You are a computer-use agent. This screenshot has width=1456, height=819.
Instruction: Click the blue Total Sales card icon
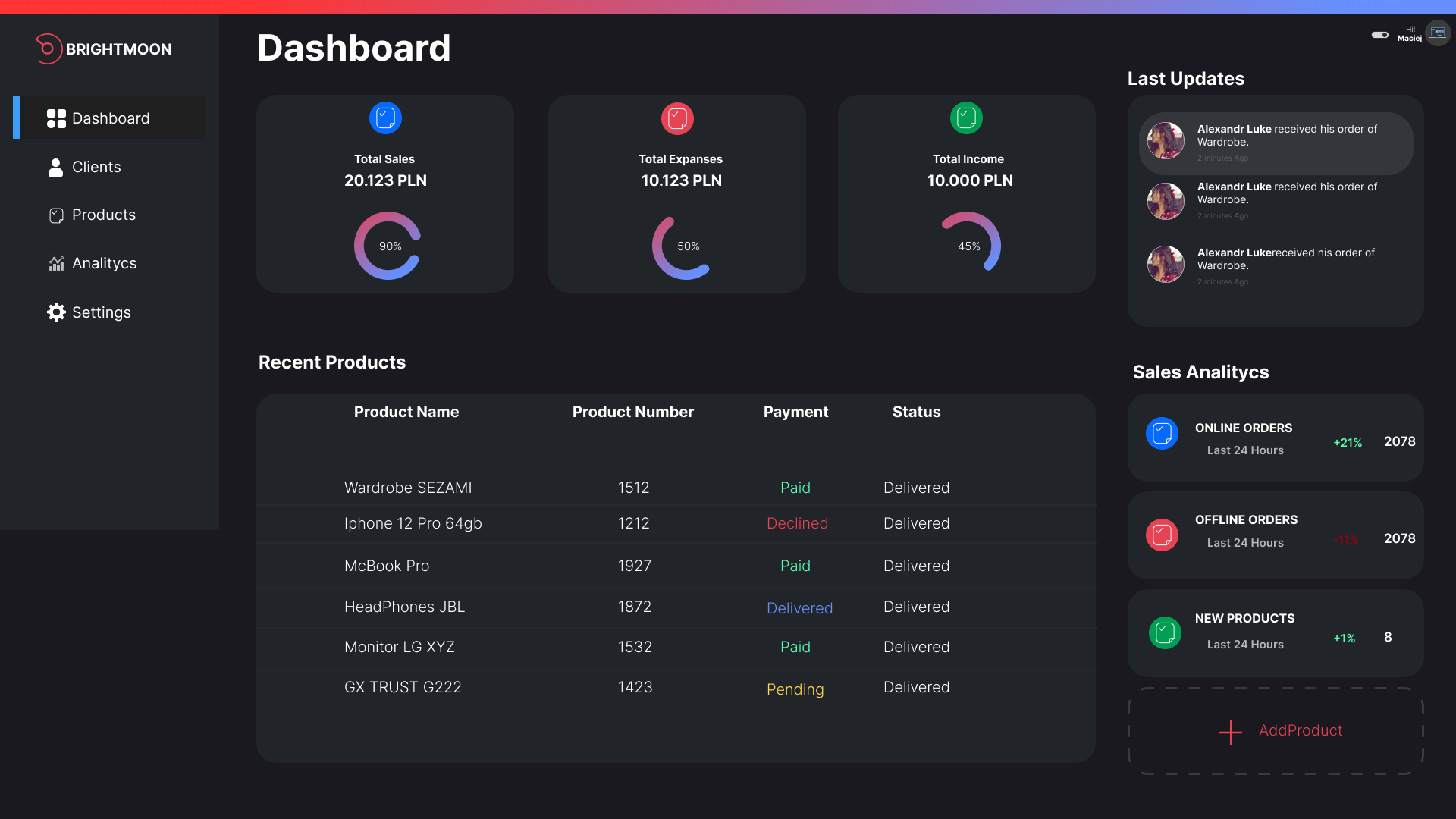point(385,118)
